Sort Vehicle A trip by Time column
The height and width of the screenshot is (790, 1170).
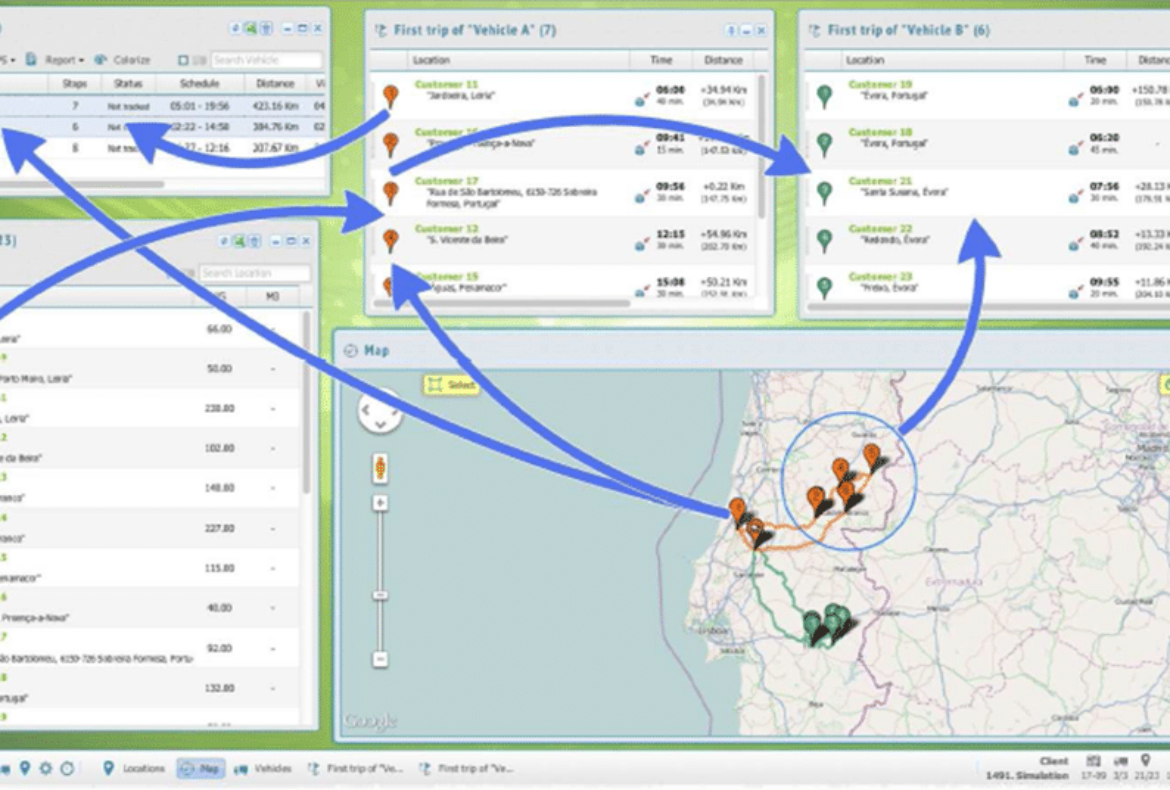(x=659, y=61)
